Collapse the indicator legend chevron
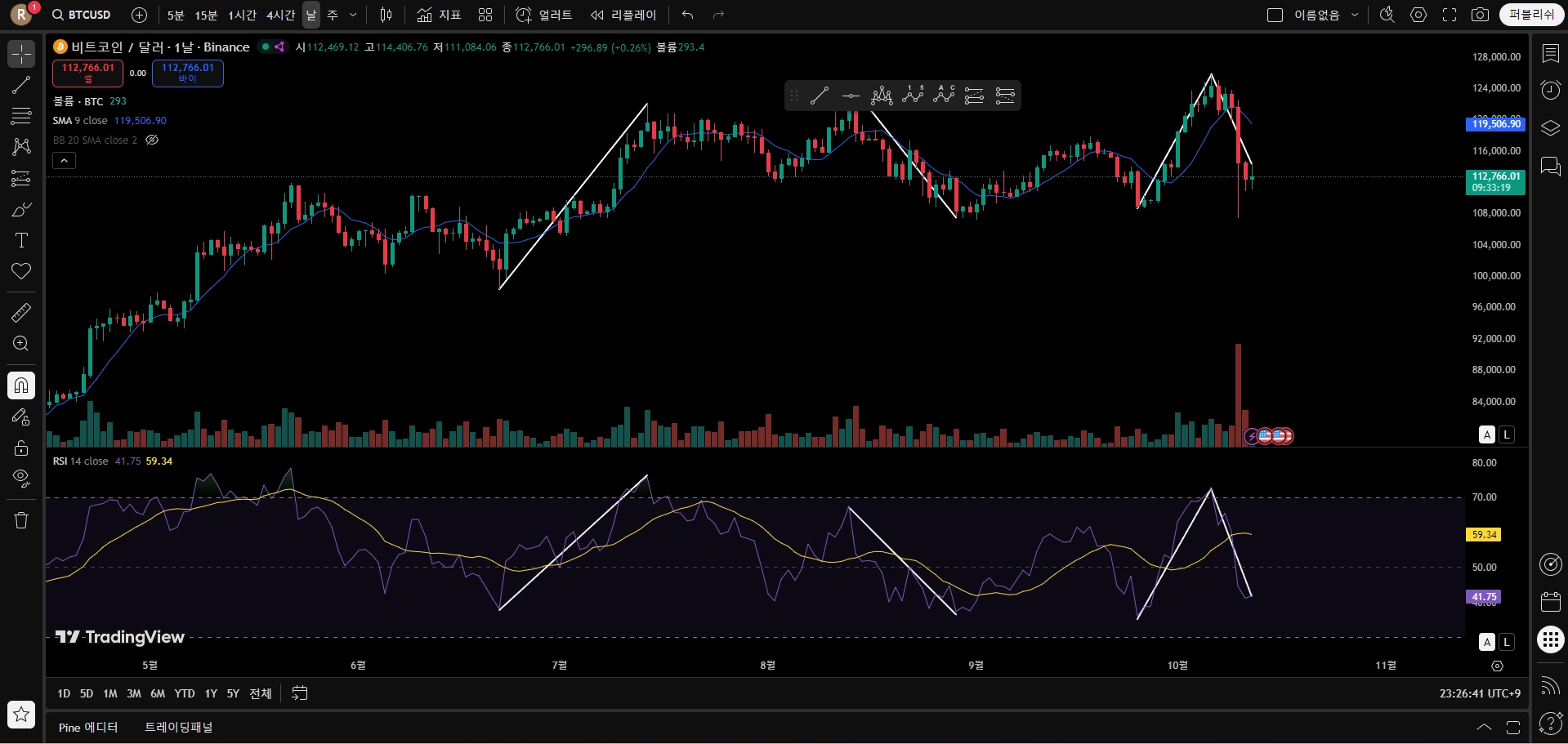The height and width of the screenshot is (744, 1568). point(64,161)
